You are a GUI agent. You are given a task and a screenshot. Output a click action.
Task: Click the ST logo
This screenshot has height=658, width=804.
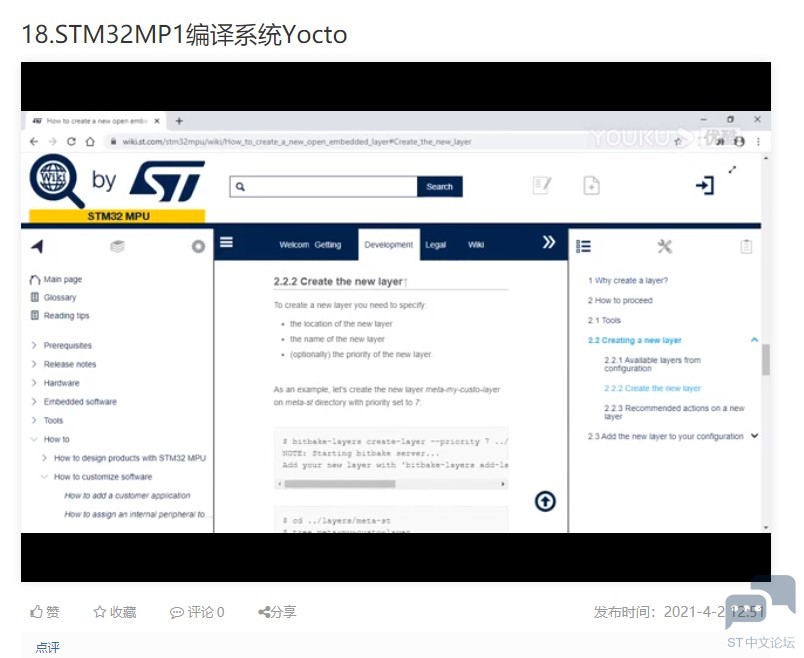click(x=167, y=181)
